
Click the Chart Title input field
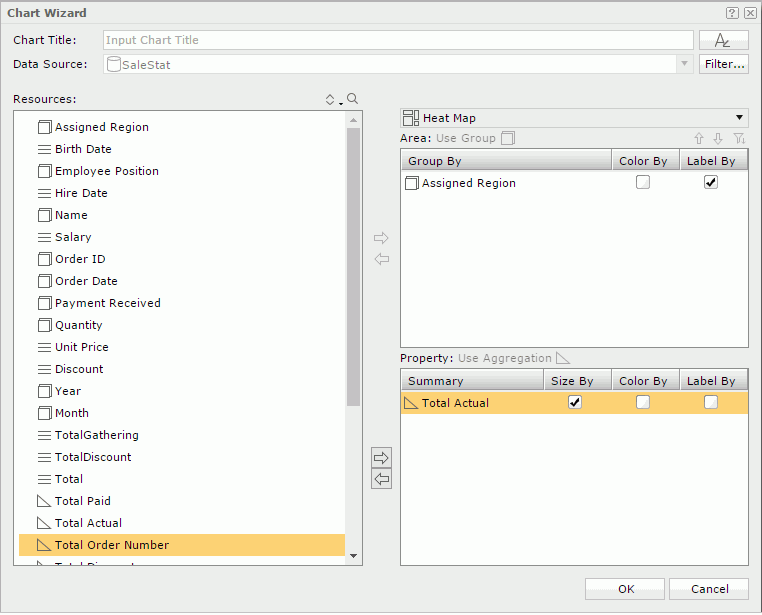[398, 40]
